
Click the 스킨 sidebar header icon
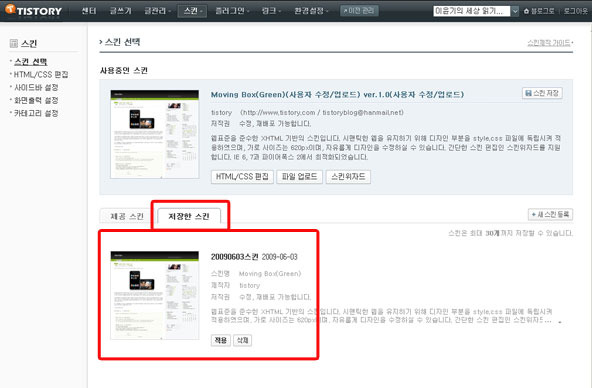14,43
